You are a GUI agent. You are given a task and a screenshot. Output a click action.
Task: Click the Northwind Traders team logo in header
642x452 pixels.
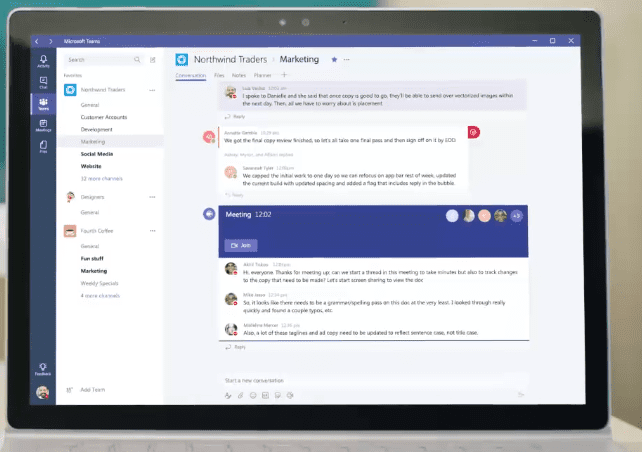[182, 59]
